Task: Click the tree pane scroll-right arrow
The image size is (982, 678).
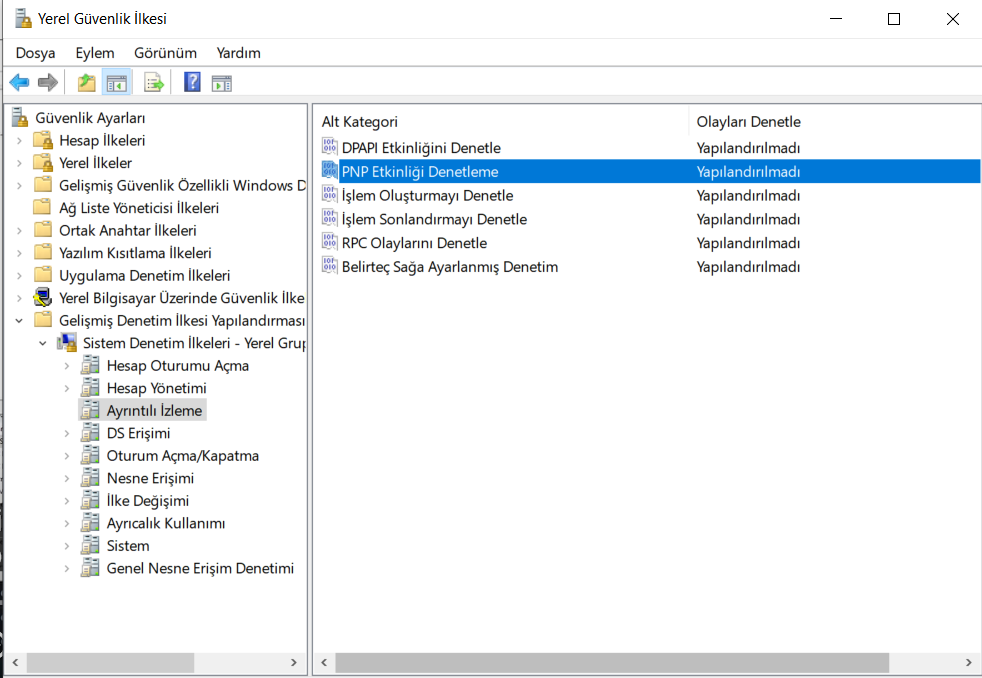Action: 294,662
